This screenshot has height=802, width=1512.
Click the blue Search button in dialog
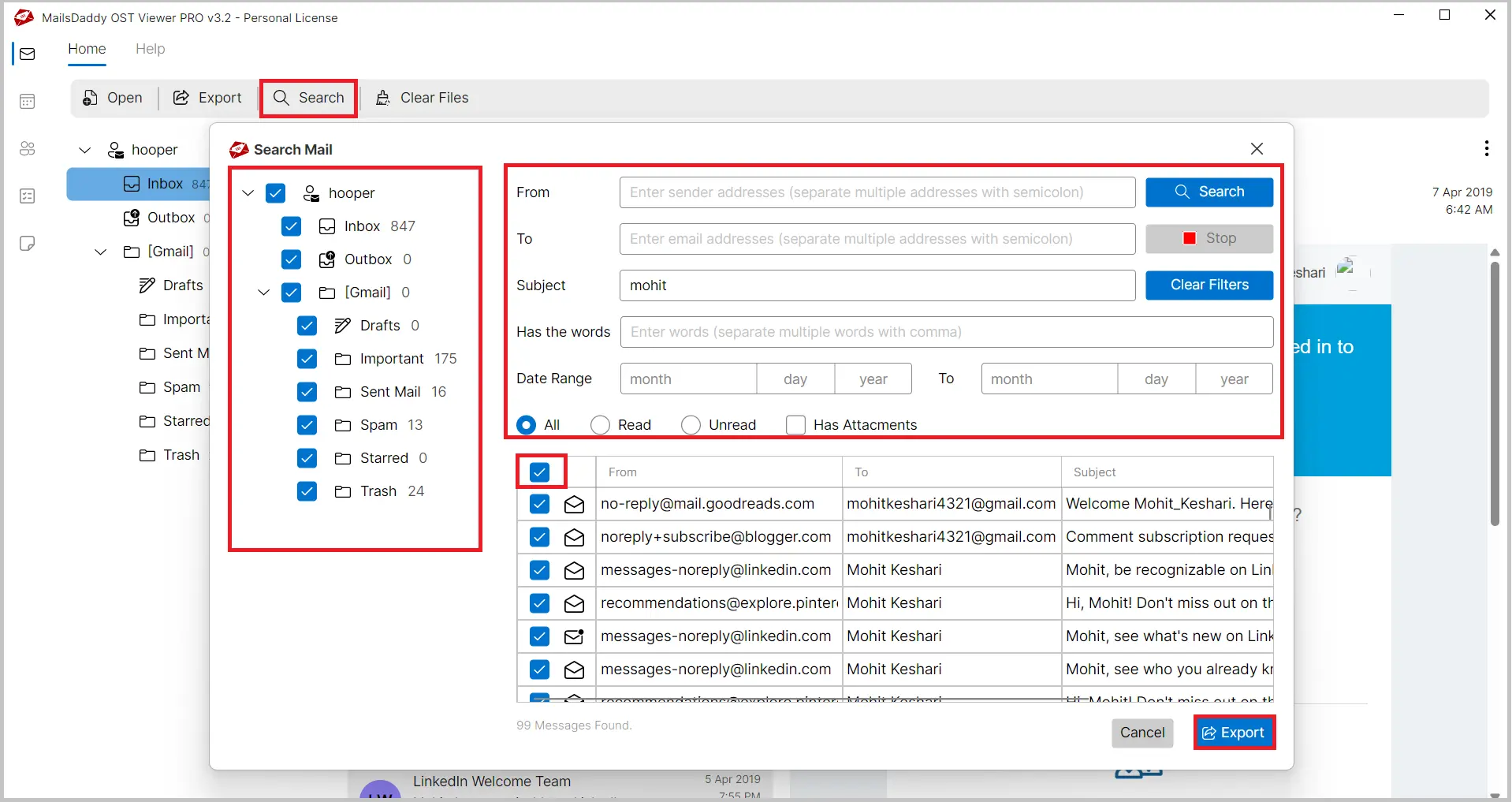tap(1209, 192)
